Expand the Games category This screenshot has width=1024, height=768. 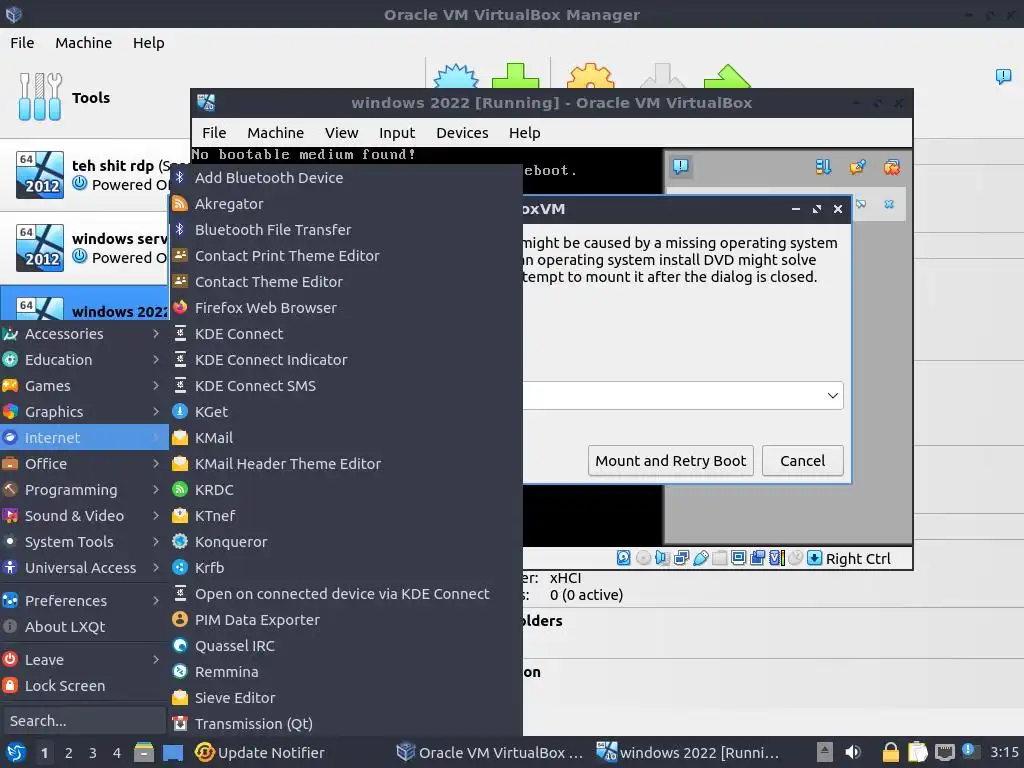84,385
